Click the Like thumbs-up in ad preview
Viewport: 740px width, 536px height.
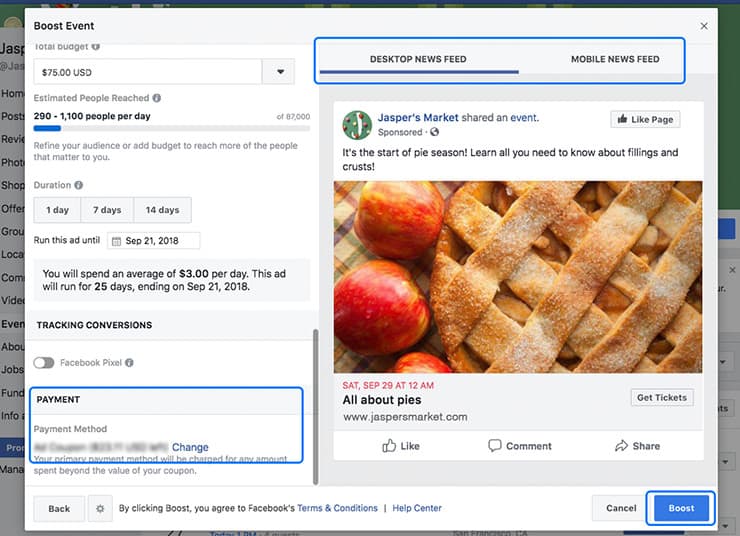pos(389,446)
